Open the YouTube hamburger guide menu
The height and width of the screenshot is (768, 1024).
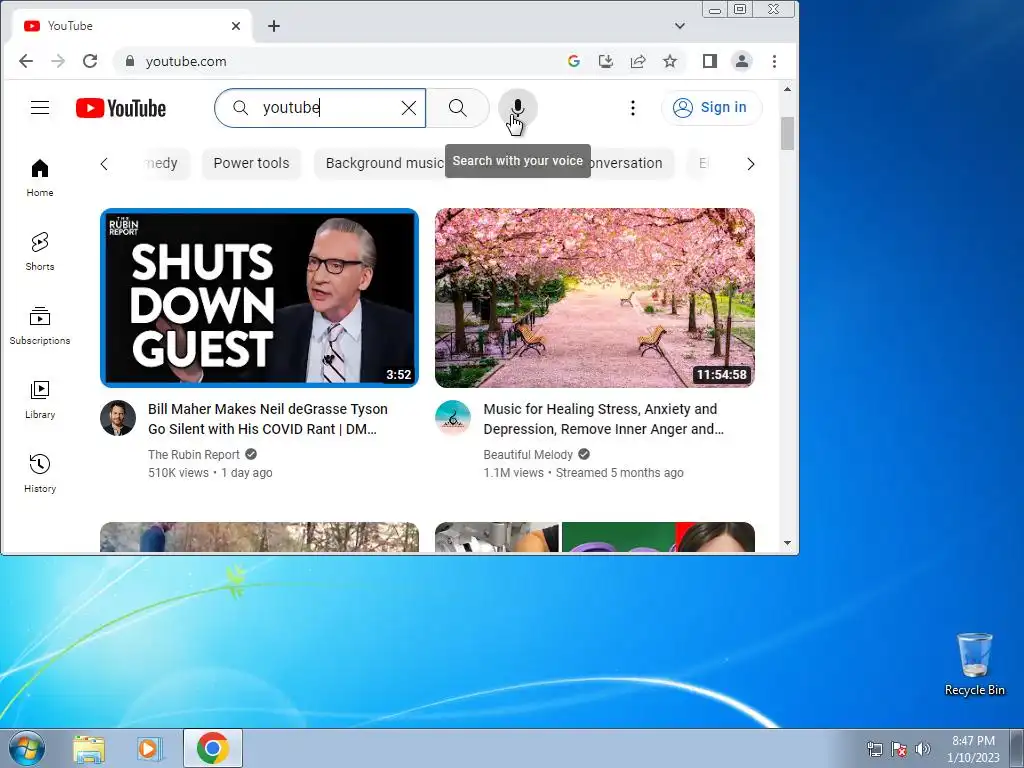[40, 108]
